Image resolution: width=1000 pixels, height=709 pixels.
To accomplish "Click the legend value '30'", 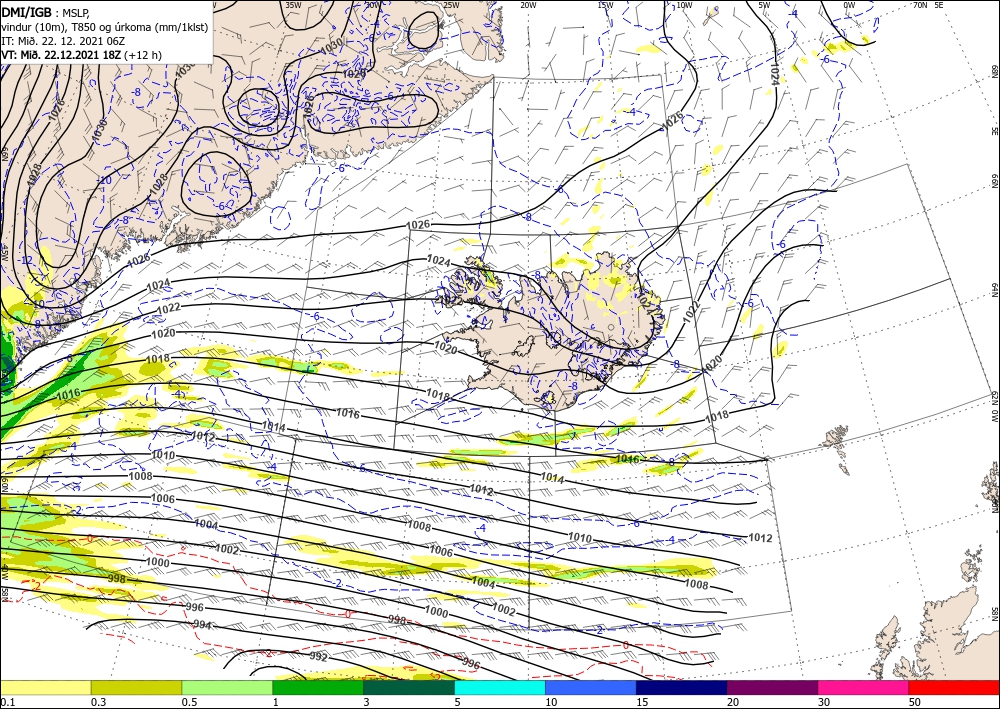I will [x=825, y=702].
